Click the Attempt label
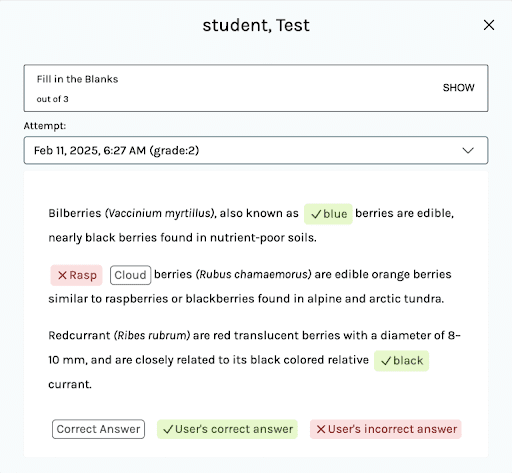The width and height of the screenshot is (512, 473). pyautogui.click(x=45, y=126)
